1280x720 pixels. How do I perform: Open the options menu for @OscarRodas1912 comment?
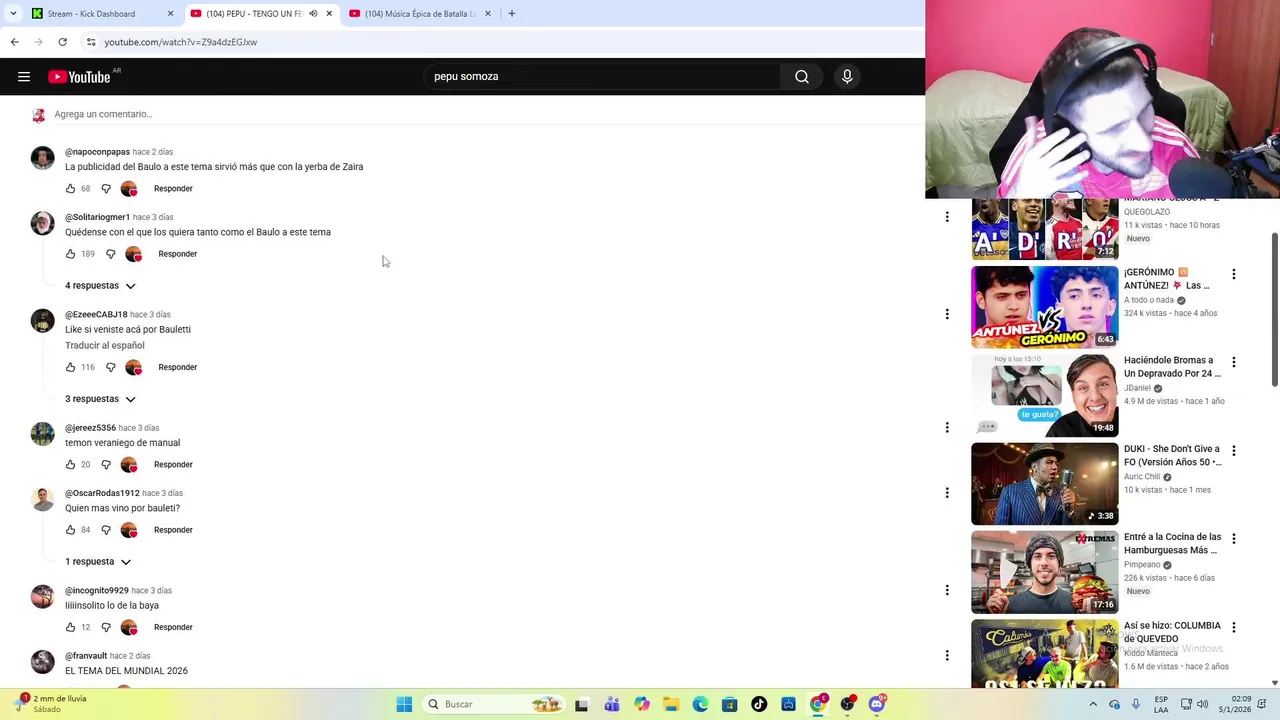coord(947,493)
